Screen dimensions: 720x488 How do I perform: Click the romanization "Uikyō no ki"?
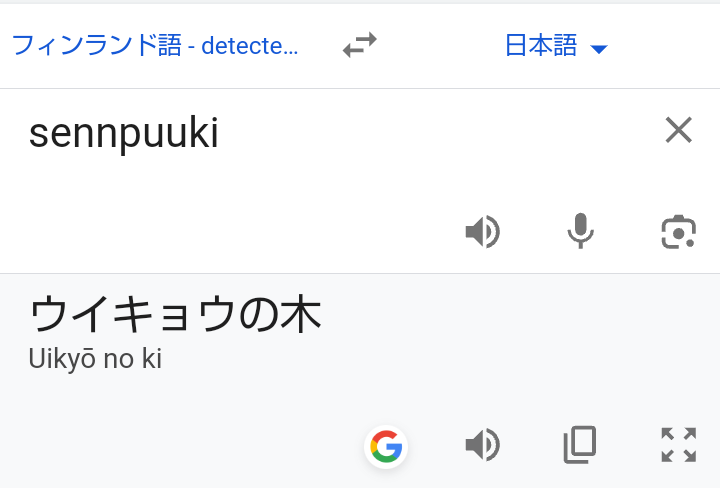tap(95, 359)
